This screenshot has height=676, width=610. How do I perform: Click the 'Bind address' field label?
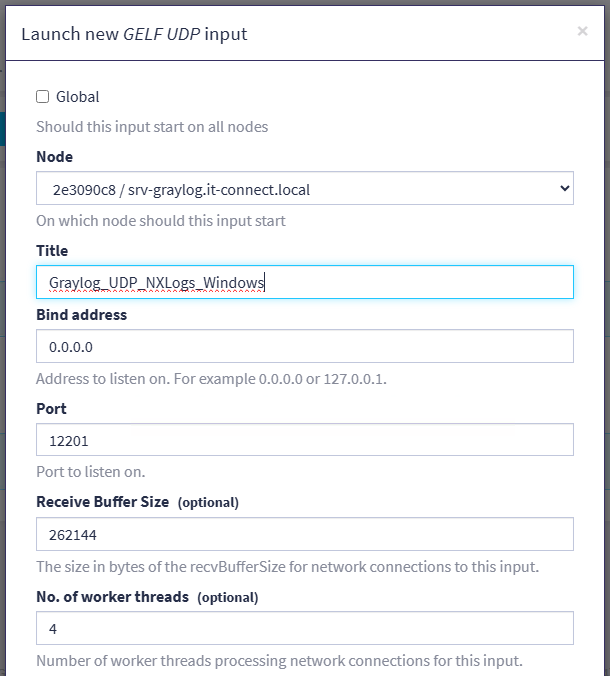[81, 315]
